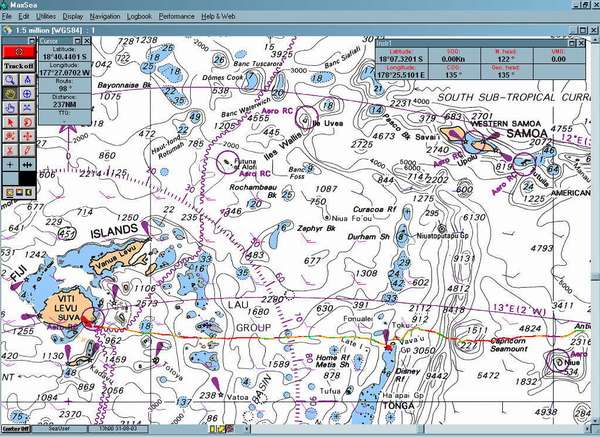Select the red circular go-to tool
Screen dimensions: 600x437
27,122
